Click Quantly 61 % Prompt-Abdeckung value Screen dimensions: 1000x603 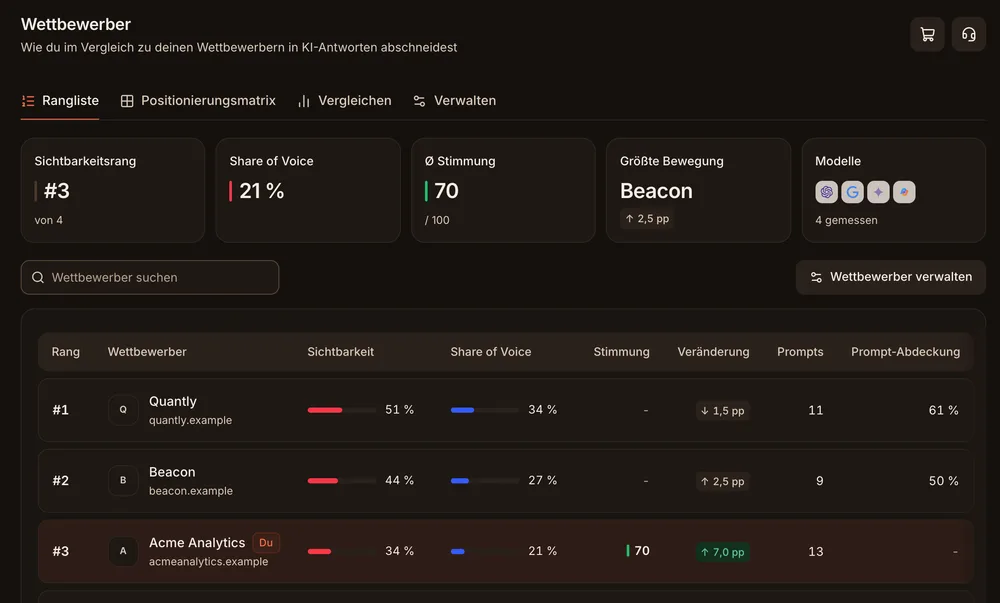(943, 410)
